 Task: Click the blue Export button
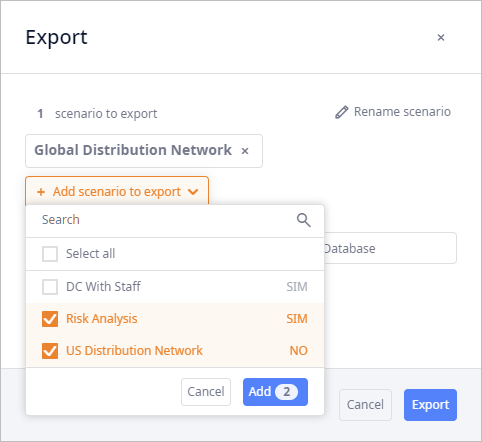(x=430, y=405)
